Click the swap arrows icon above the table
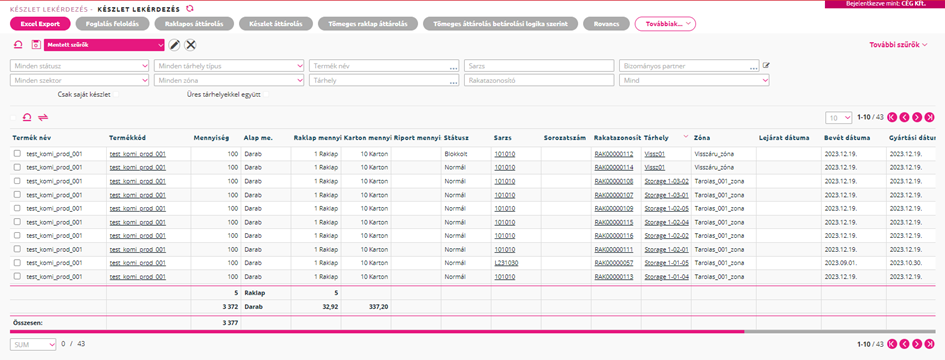This screenshot has width=945, height=360. coord(42,118)
